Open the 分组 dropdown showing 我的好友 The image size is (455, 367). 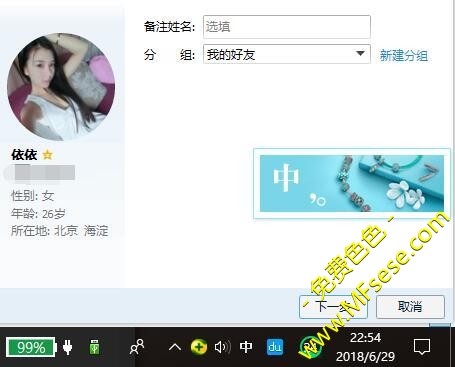pos(287,54)
